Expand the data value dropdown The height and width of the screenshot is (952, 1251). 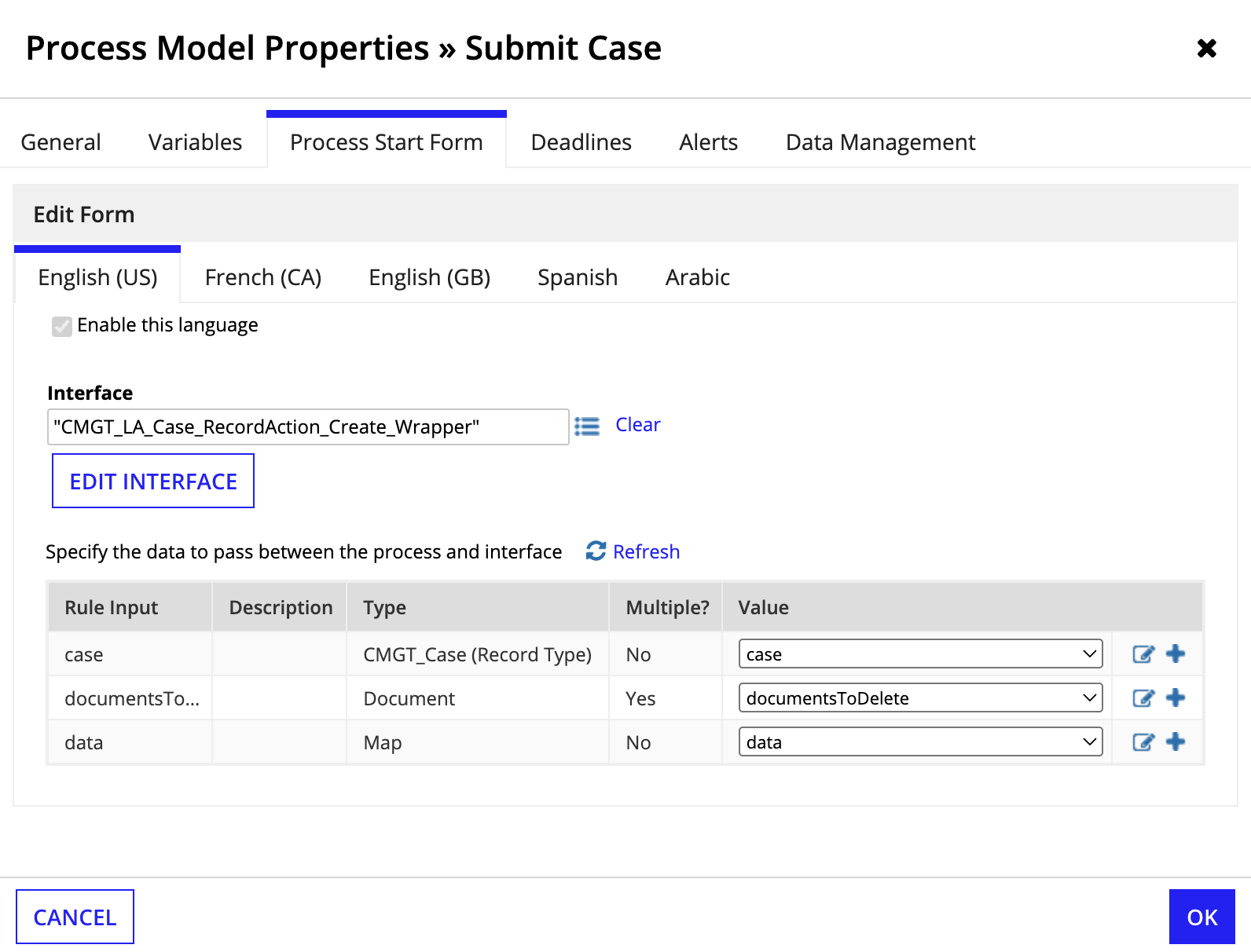pyautogui.click(x=920, y=741)
